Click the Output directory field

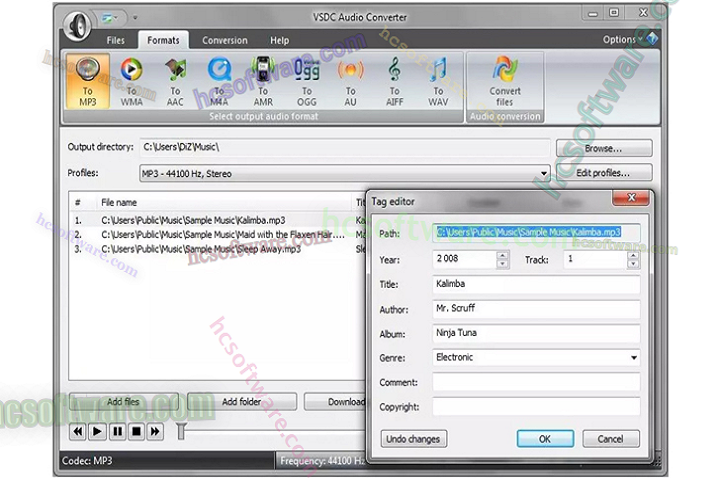click(x=344, y=147)
